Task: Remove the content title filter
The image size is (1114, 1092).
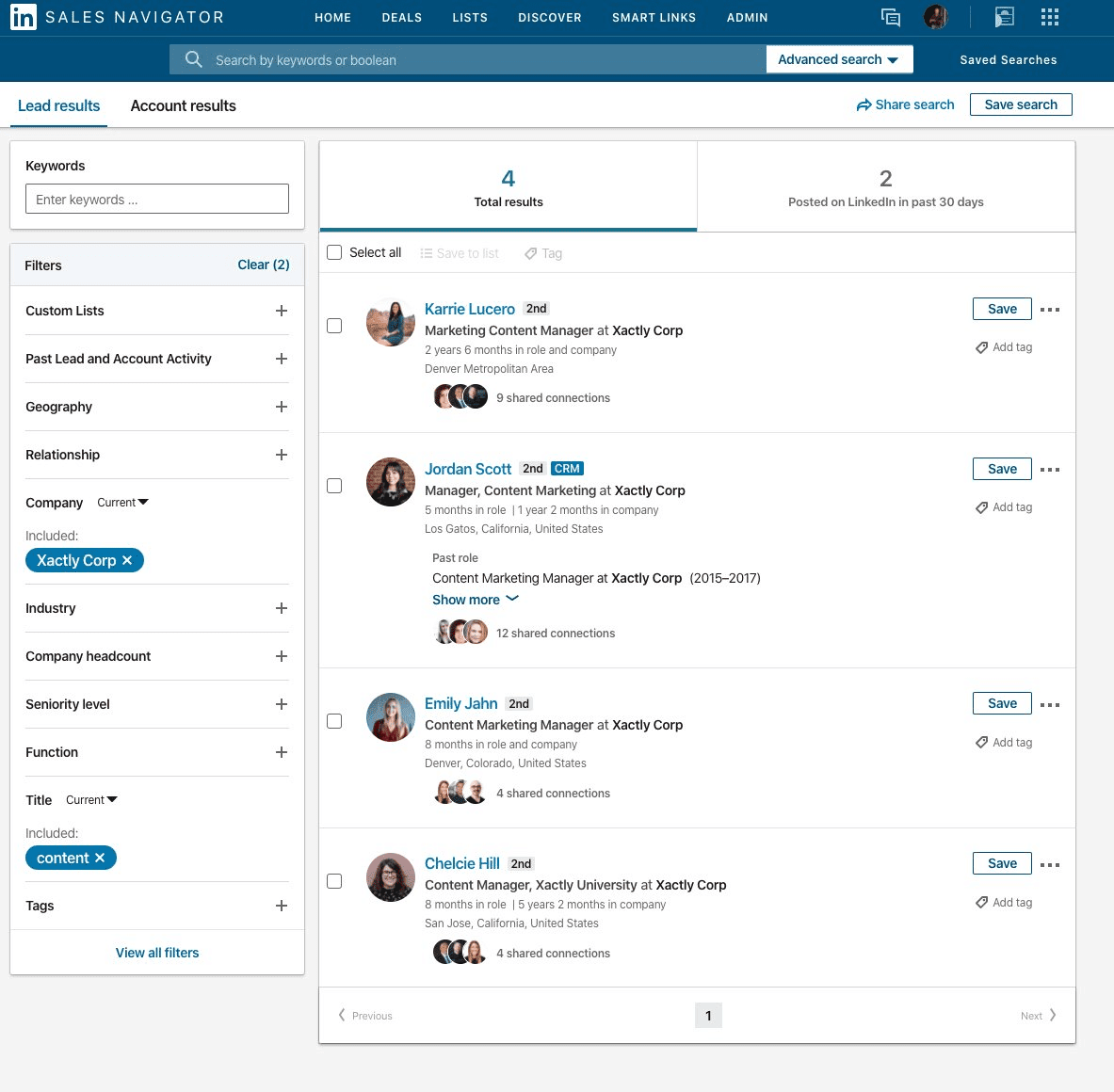Action: click(100, 858)
